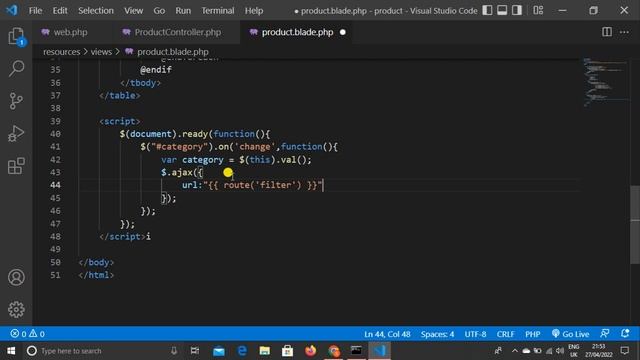Click Ln 44, Col 48 status item
This screenshot has width=640, height=360.
[387, 334]
